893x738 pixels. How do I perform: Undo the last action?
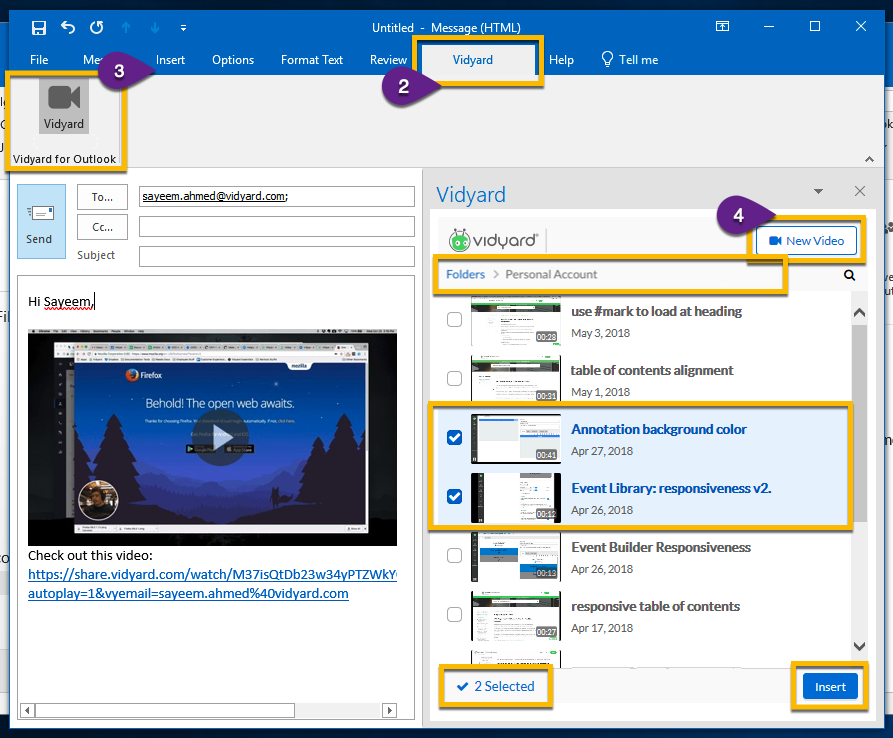point(68,27)
